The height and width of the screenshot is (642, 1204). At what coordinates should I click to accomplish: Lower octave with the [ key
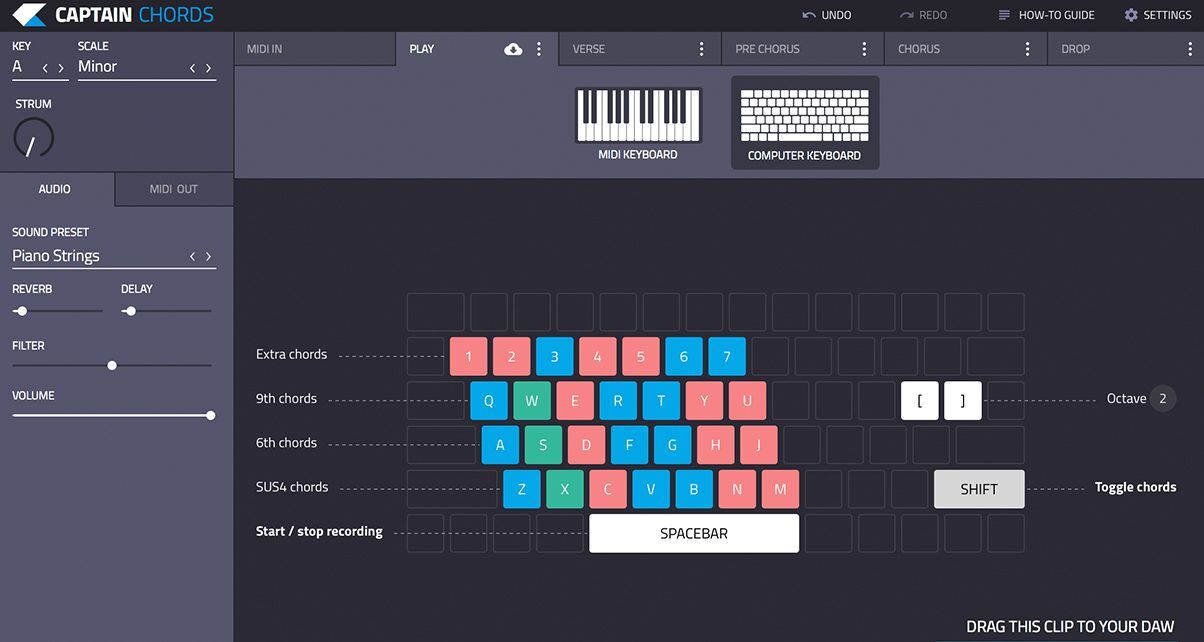[920, 400]
